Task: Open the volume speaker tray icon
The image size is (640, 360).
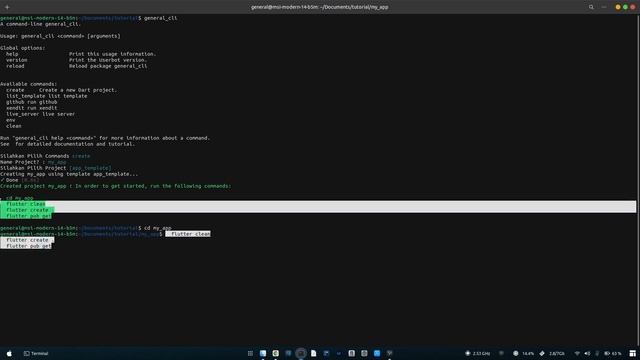Action: point(587,353)
